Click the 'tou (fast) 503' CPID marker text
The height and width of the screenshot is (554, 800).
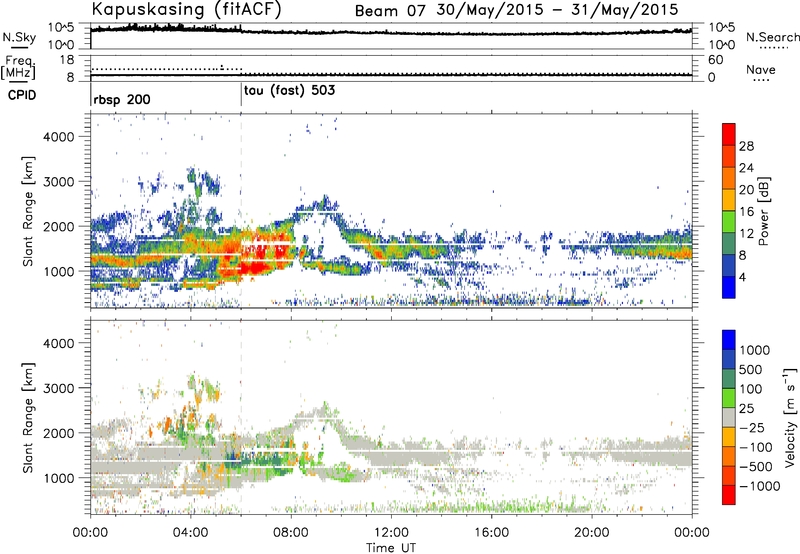[290, 91]
